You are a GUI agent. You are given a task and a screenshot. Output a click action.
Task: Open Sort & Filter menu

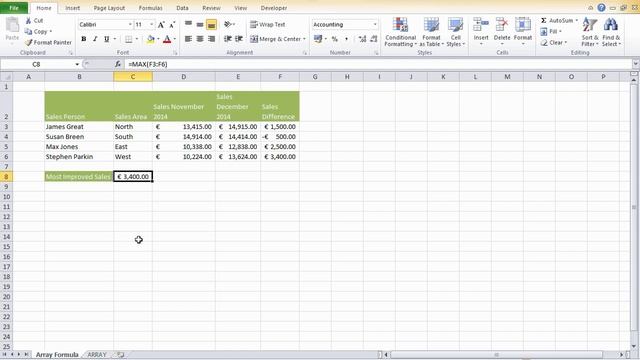pos(590,32)
